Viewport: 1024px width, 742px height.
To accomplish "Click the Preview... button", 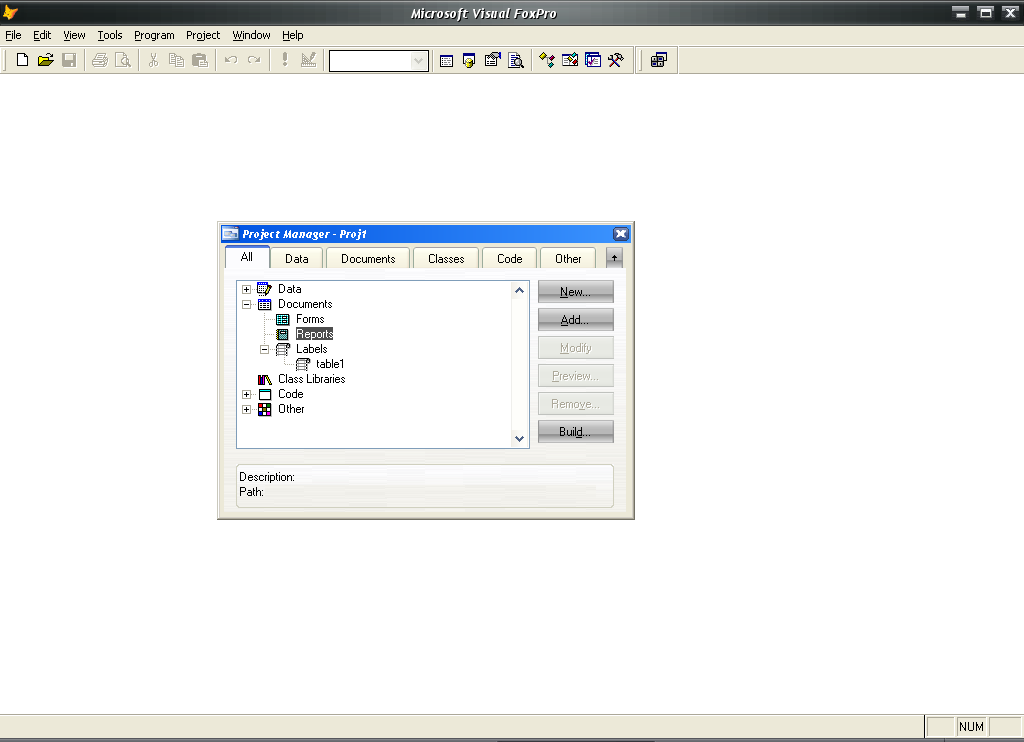I will 575,376.
